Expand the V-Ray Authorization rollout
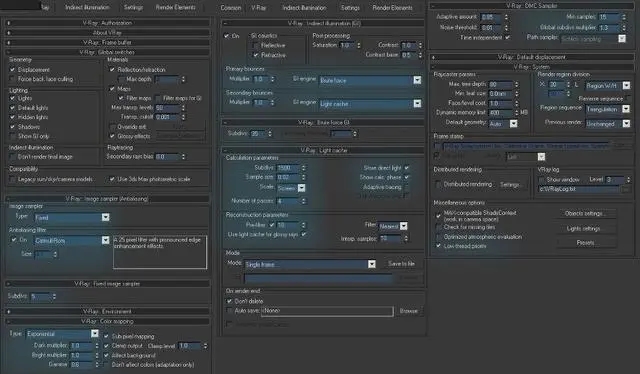This screenshot has width=640, height=374. click(108, 23)
